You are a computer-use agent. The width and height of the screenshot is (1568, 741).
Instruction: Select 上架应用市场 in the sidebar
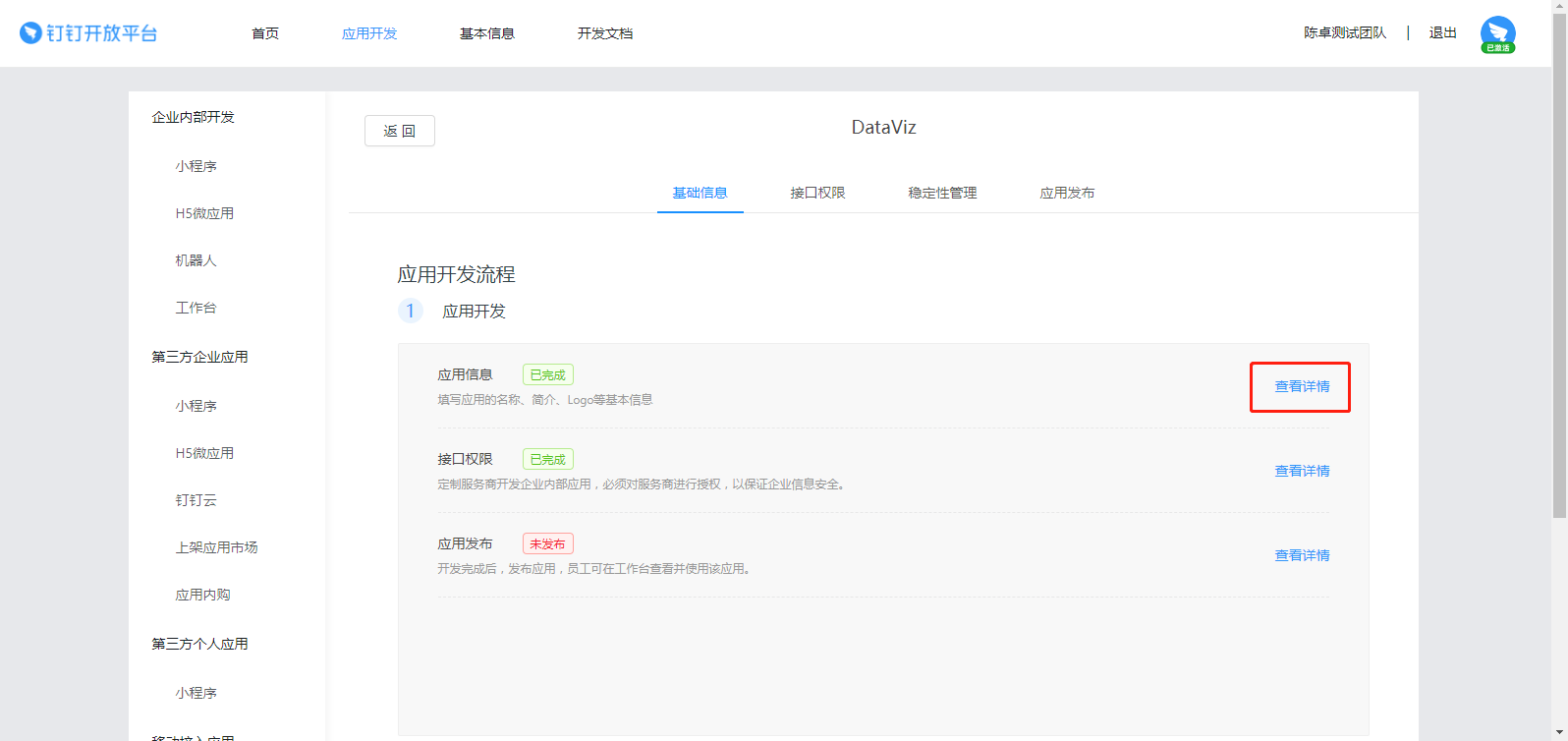216,547
